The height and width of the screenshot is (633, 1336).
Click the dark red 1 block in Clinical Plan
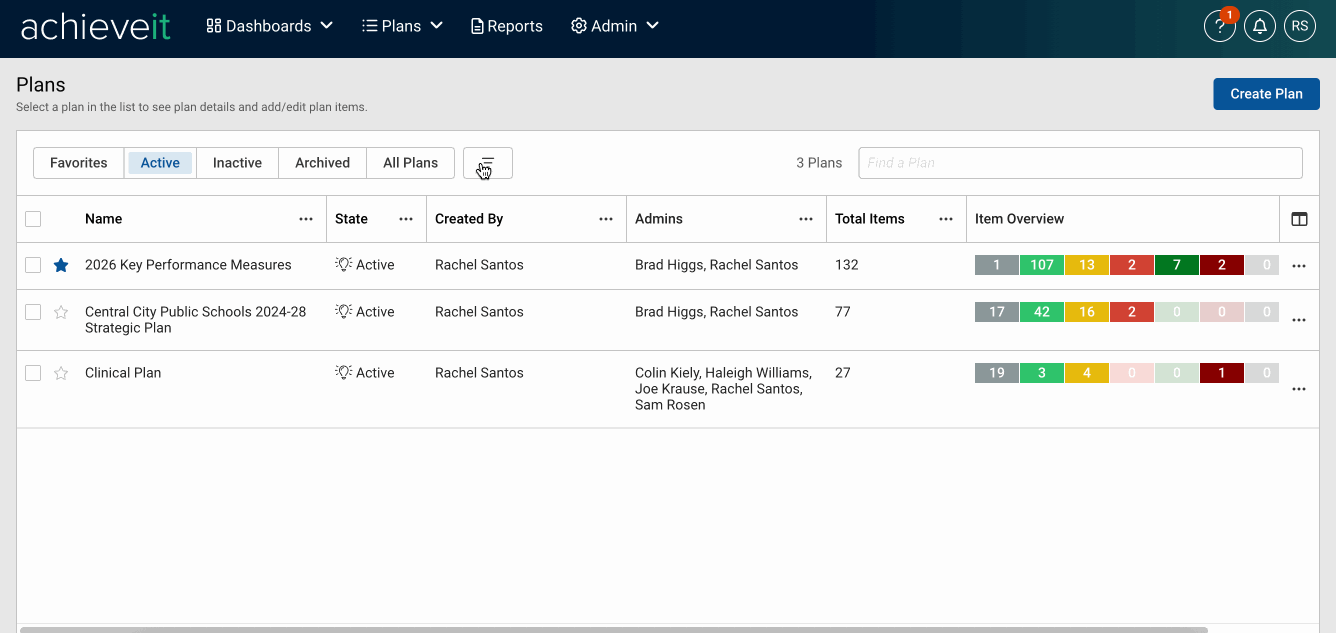point(1222,373)
